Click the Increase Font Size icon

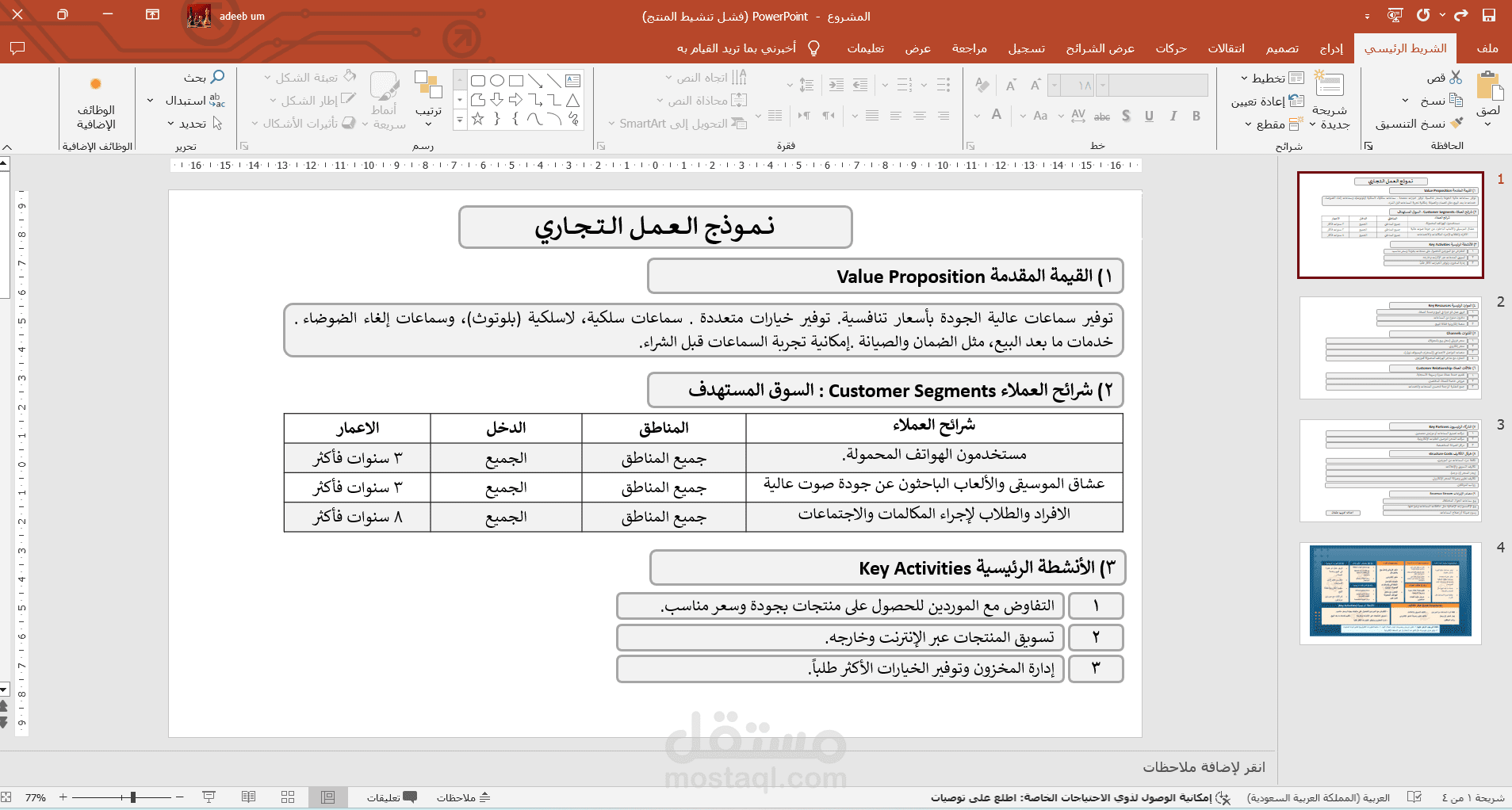pyautogui.click(x=1035, y=85)
